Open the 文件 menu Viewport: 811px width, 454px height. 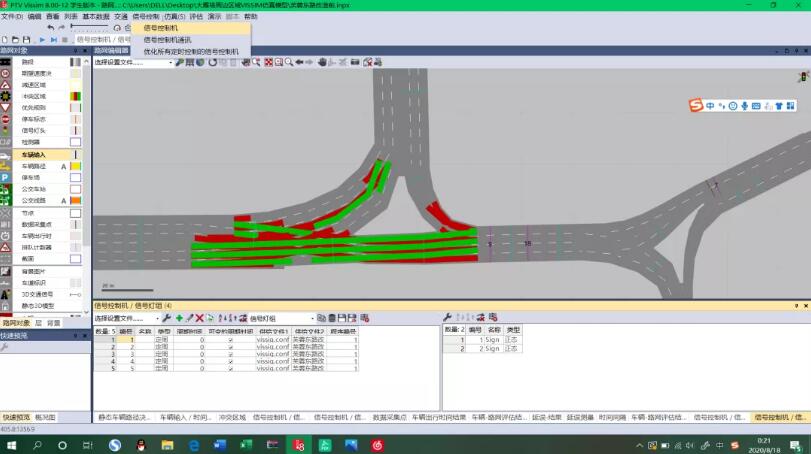(12, 17)
